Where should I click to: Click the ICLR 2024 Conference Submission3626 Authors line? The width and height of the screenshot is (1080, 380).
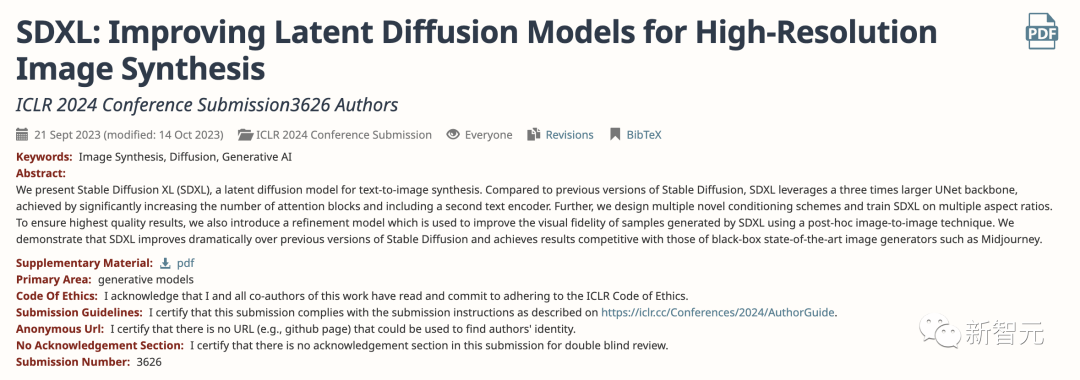[207, 105]
